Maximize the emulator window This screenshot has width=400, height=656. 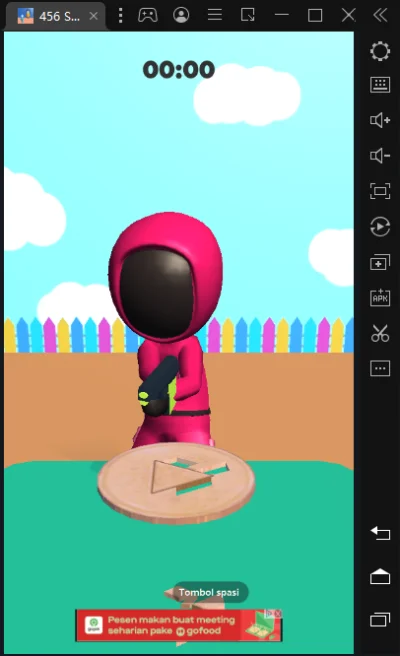(315, 15)
